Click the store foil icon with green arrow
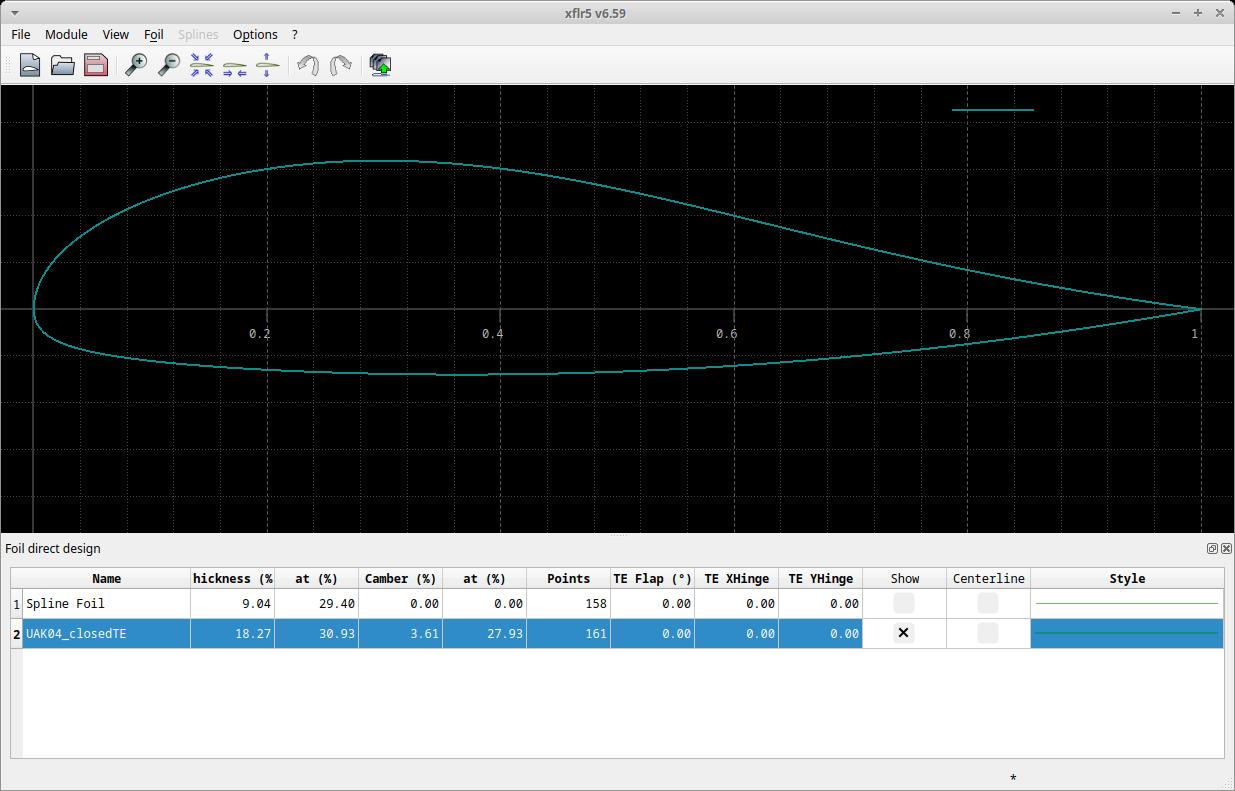Viewport: 1235px width, 791px height. (380, 65)
